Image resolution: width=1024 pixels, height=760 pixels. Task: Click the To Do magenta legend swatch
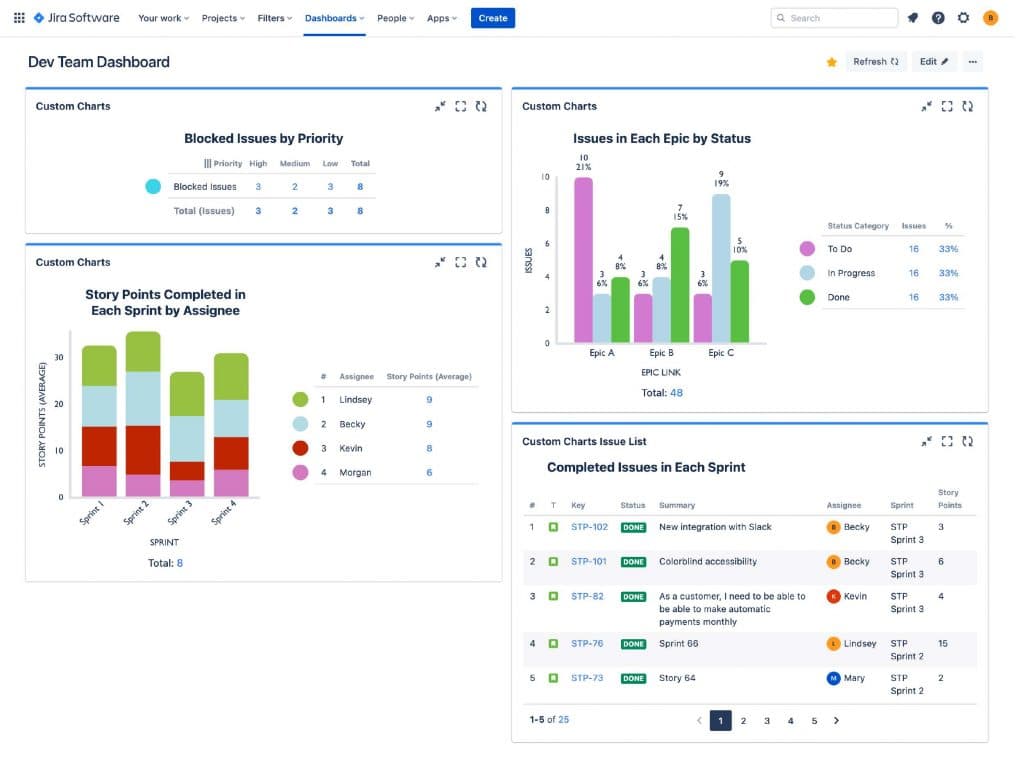807,249
